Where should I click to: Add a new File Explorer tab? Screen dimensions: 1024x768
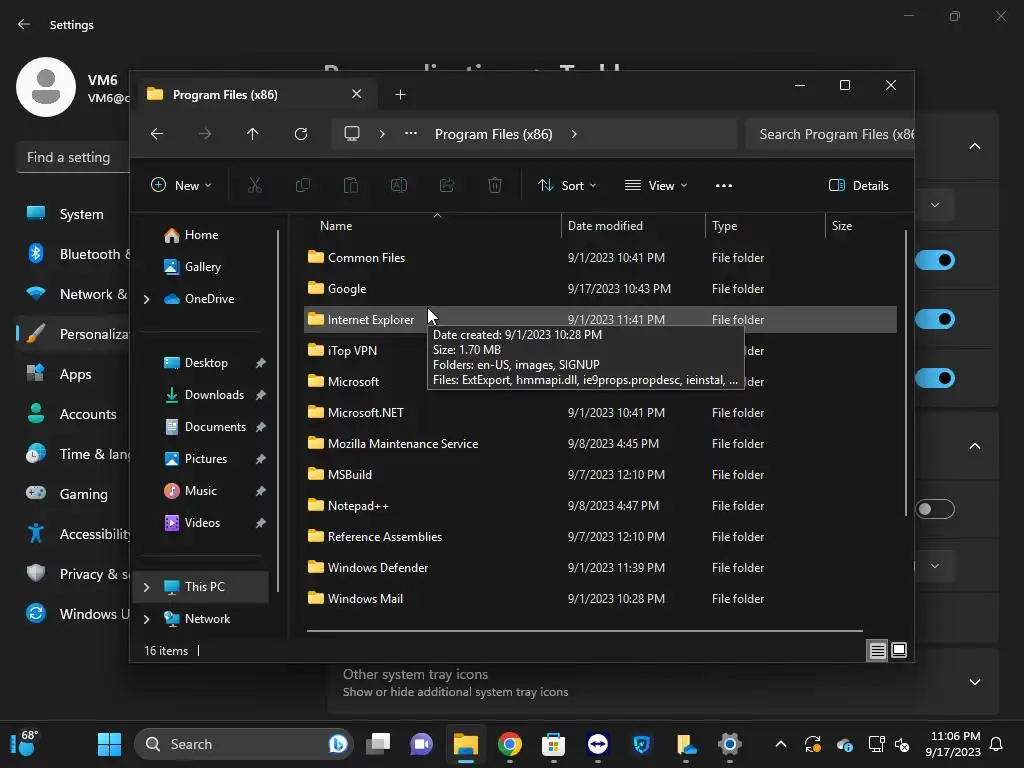click(400, 95)
